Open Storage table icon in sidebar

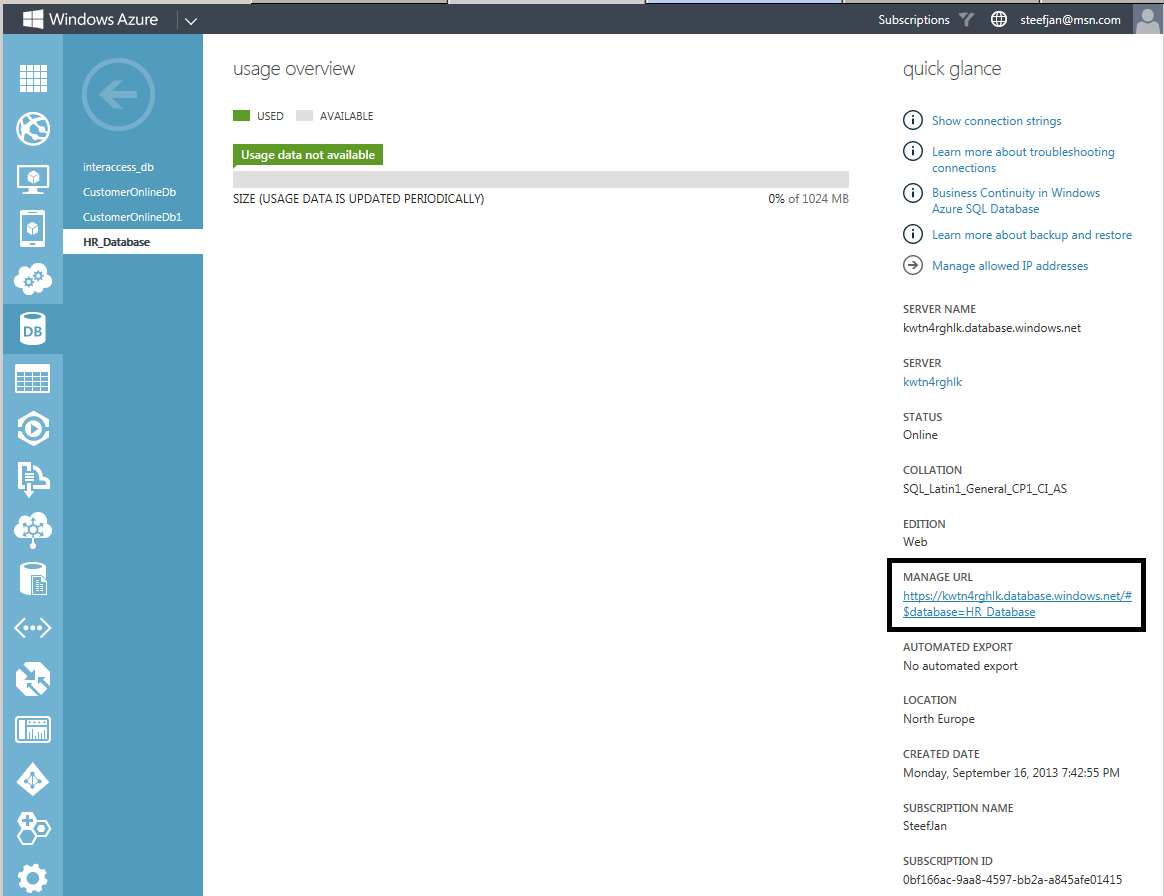(33, 379)
